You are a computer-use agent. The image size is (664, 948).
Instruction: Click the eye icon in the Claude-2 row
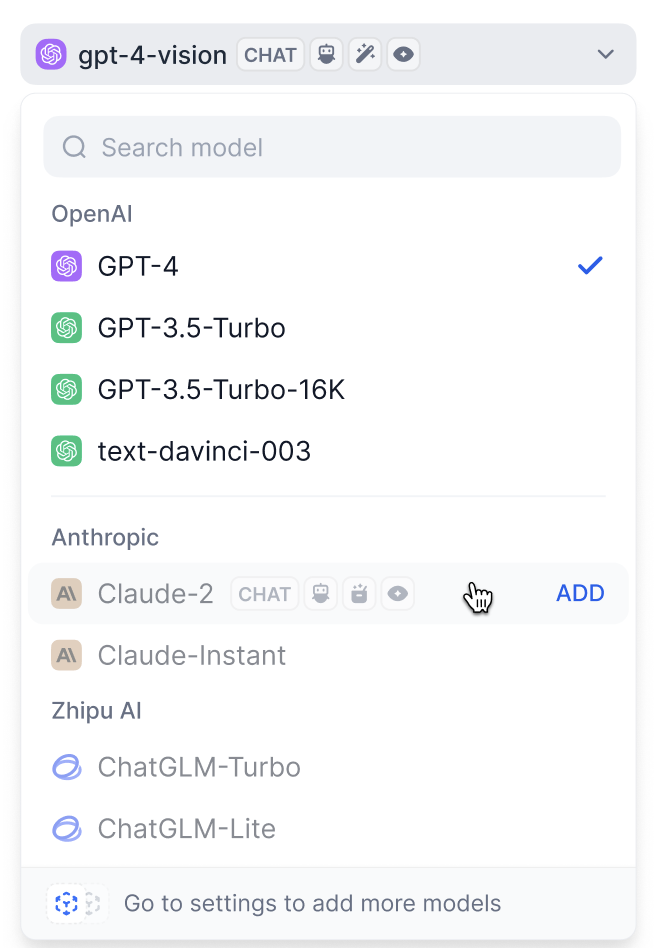[x=398, y=594]
